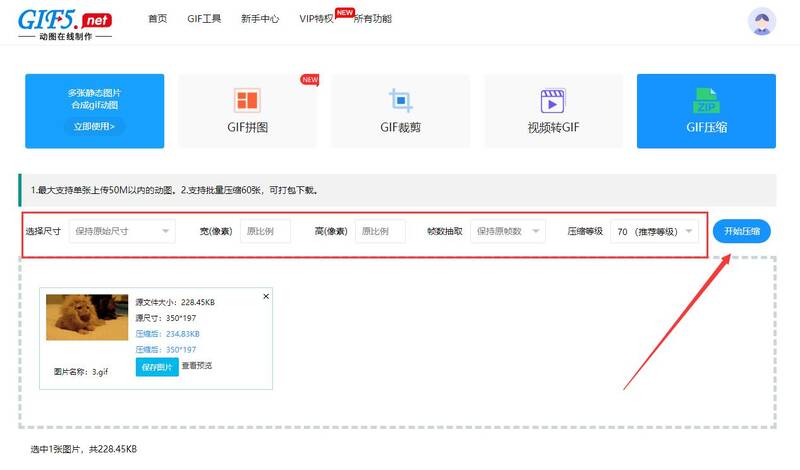Screen dimensions: 800x470
Task: Click the 查看预览 link
Action: 196,366
